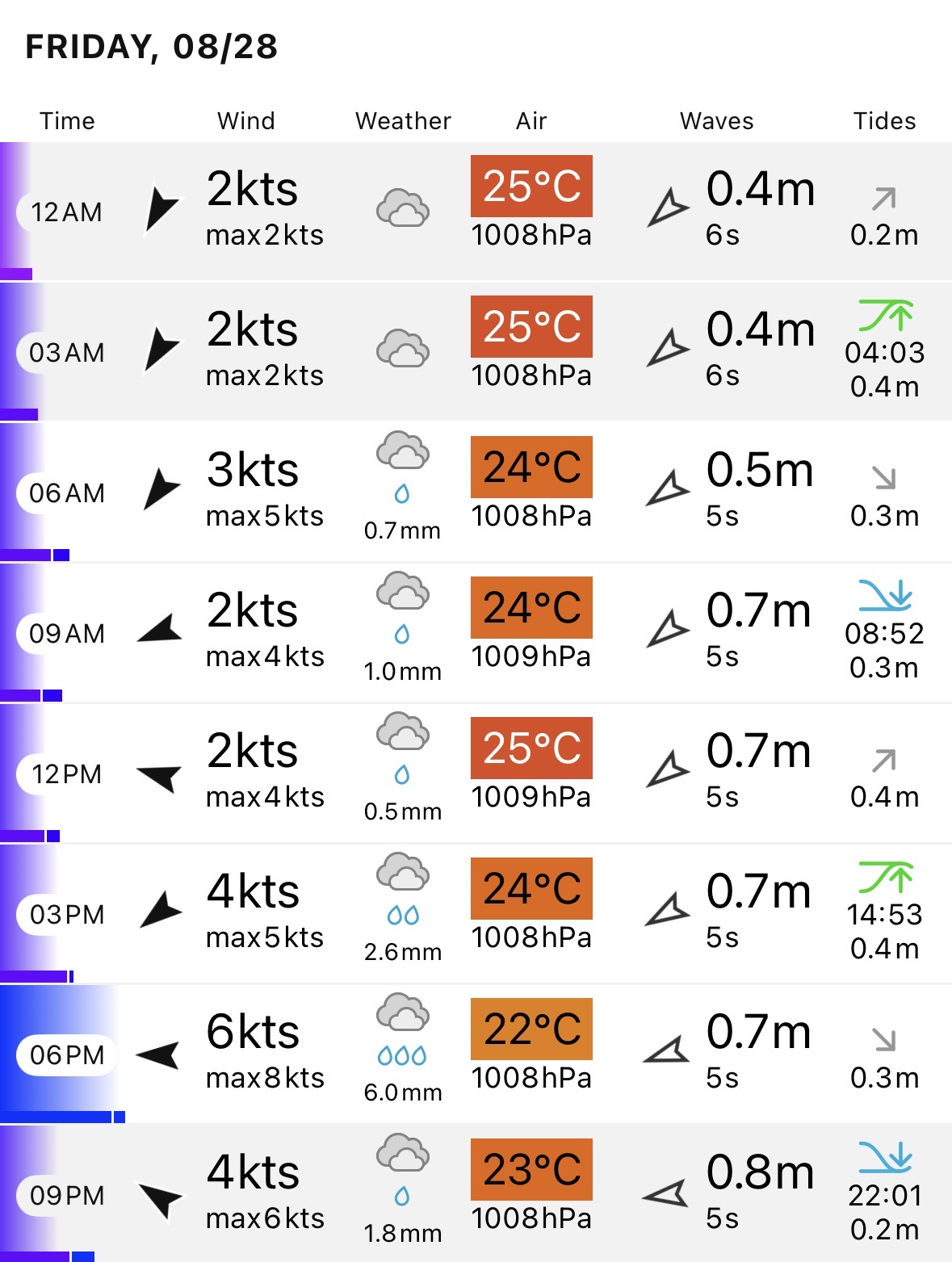952x1262 pixels.
Task: Tap the 22°C temperature box
Action: (x=531, y=1029)
